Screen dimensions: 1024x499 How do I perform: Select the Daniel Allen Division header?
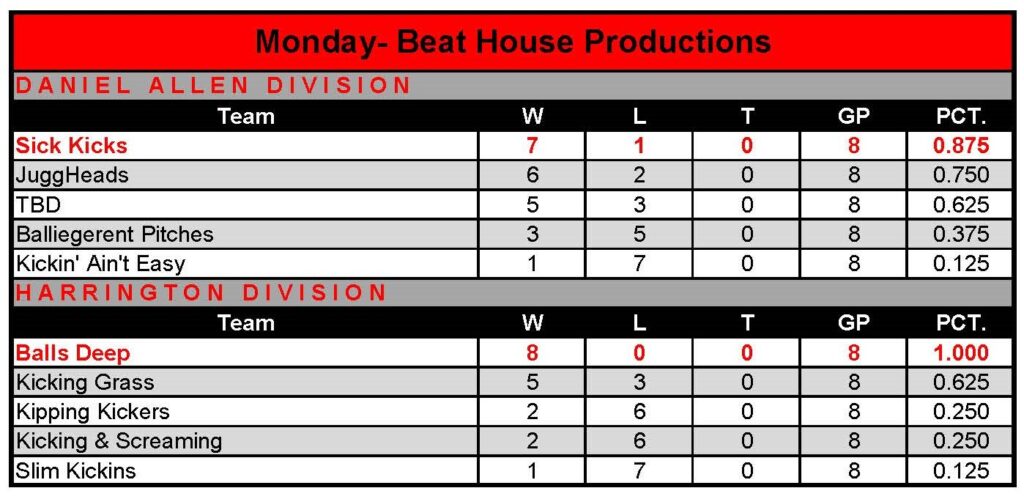[212, 86]
